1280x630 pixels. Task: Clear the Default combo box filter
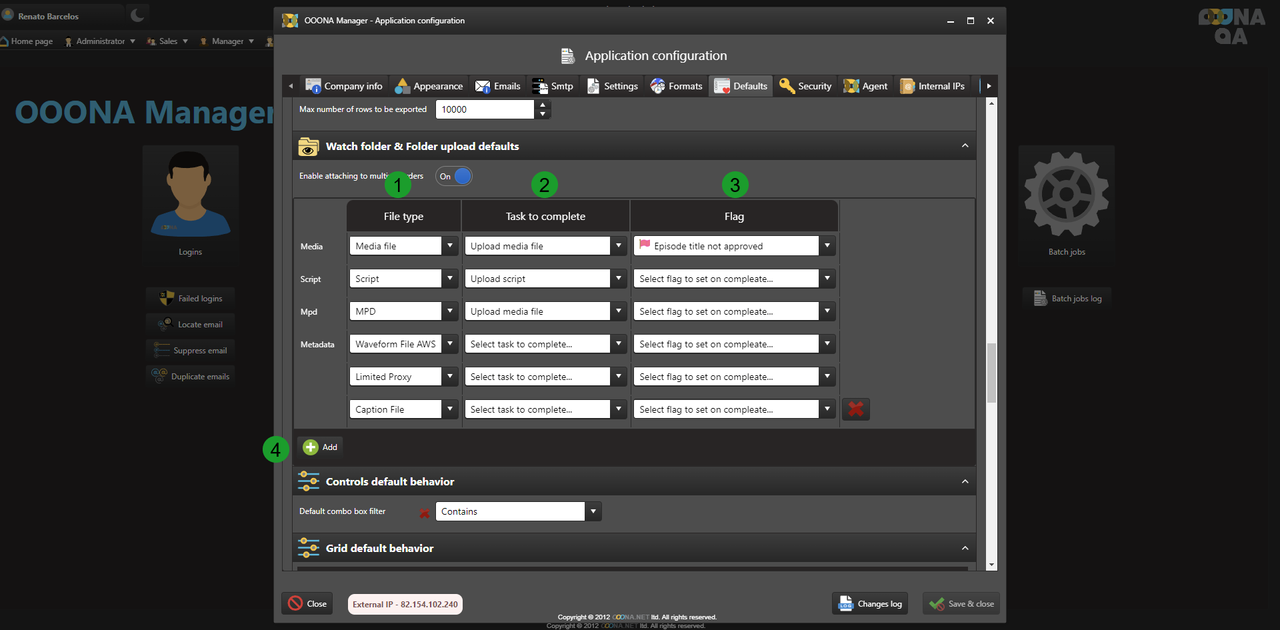tap(424, 512)
